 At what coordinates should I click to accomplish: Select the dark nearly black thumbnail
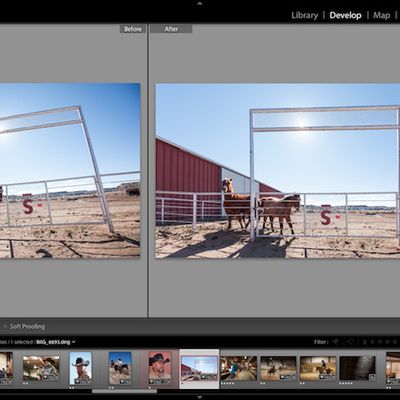tap(357, 368)
